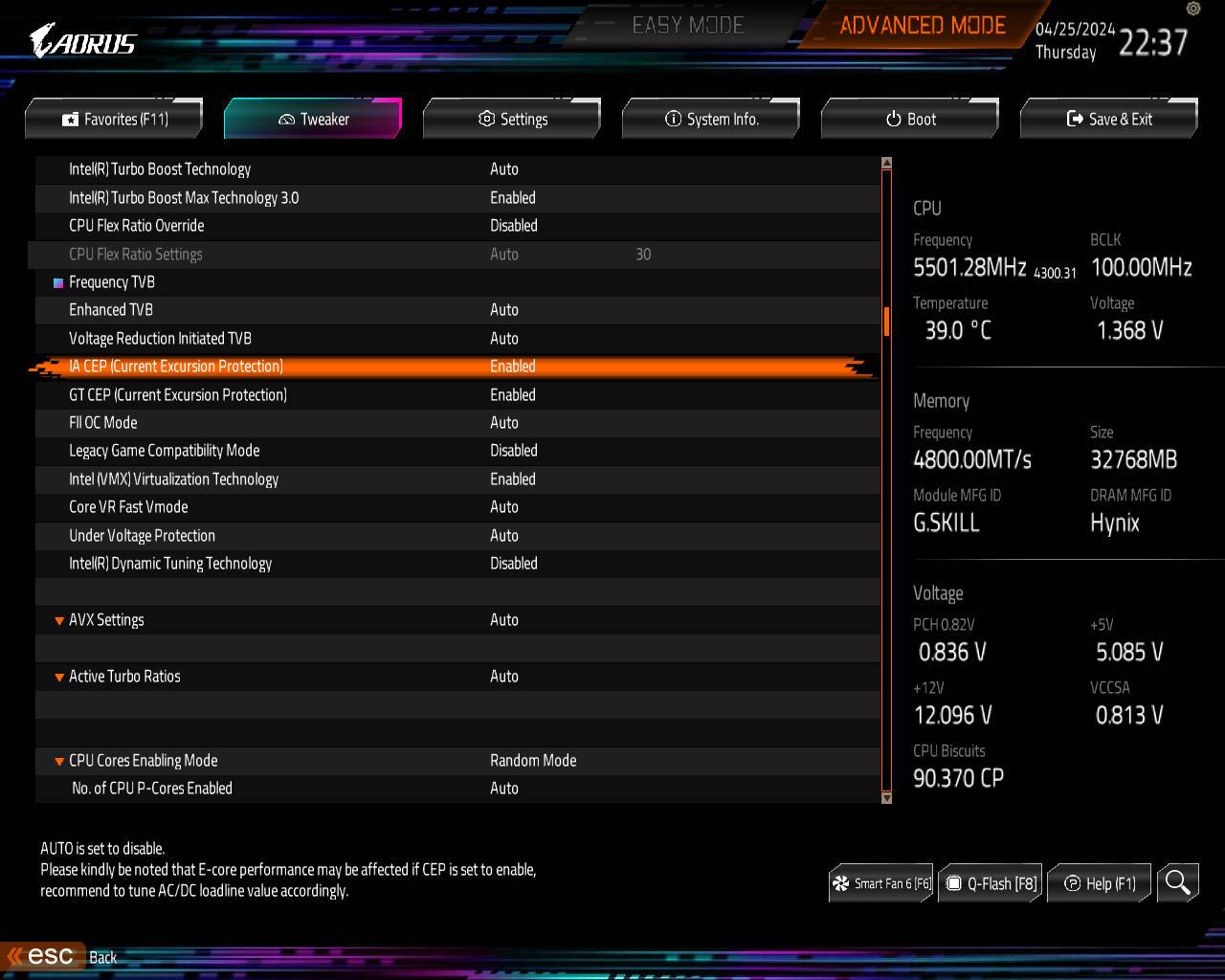The height and width of the screenshot is (980, 1225).
Task: Toggle Intel(R) Dynamic Tuning Technology Disabled value
Action: (514, 564)
